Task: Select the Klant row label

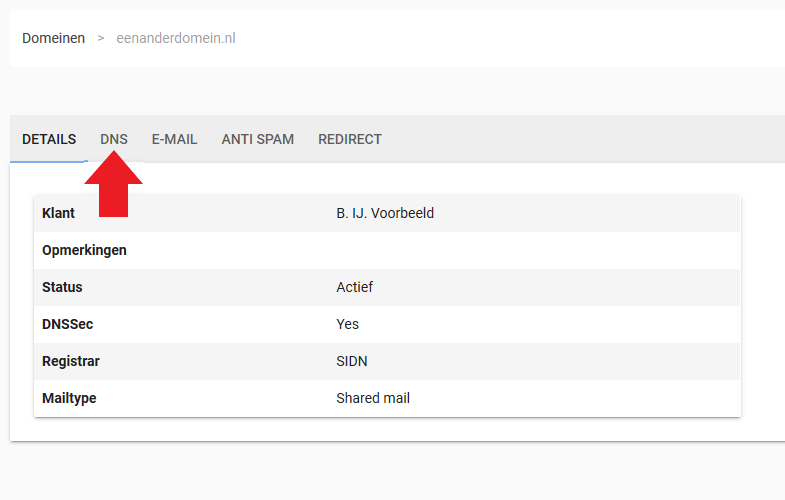Action: tap(58, 213)
